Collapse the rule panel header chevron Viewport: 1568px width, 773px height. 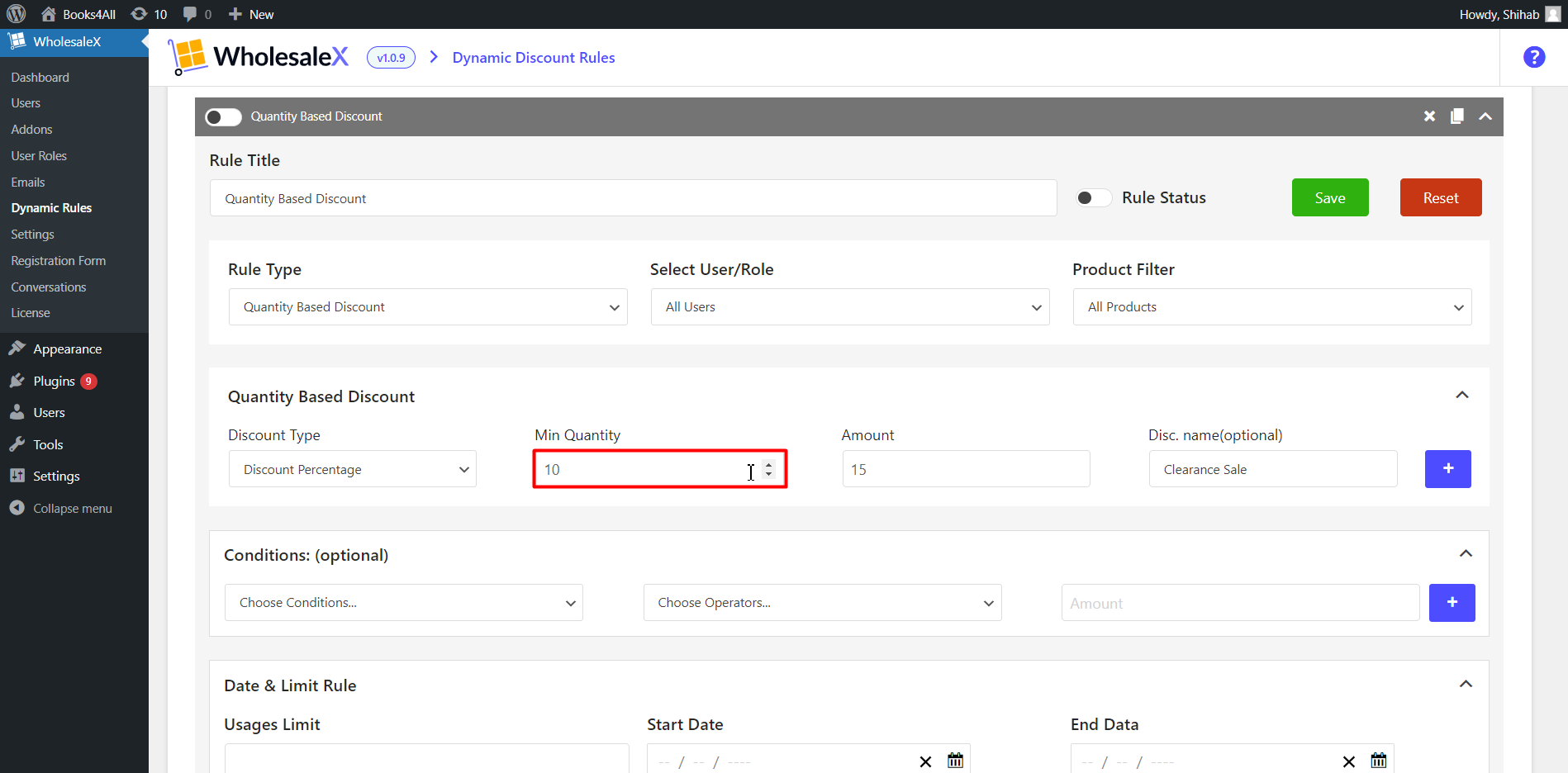(x=1485, y=116)
